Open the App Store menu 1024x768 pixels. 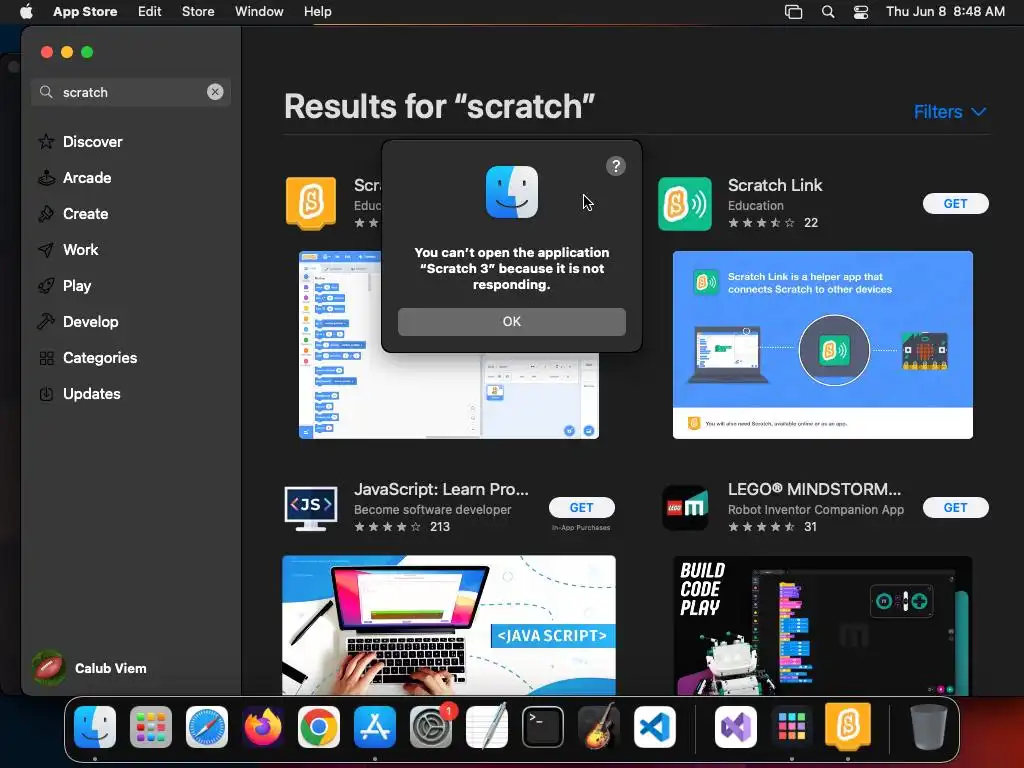pos(85,11)
